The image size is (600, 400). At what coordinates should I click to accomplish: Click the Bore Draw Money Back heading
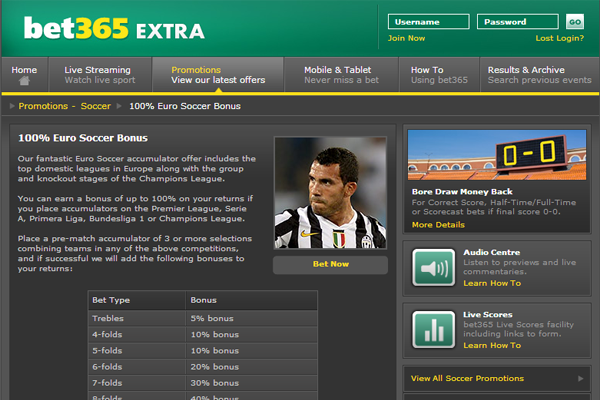(462, 192)
